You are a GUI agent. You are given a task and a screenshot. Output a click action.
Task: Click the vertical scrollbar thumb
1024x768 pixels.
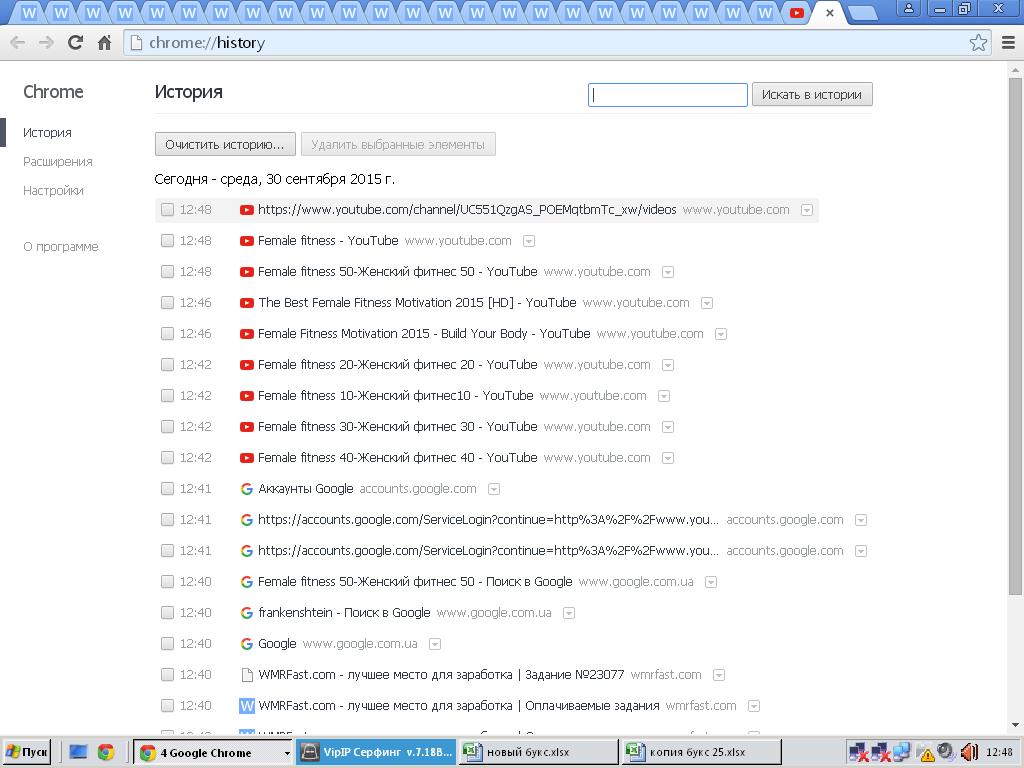(1016, 336)
